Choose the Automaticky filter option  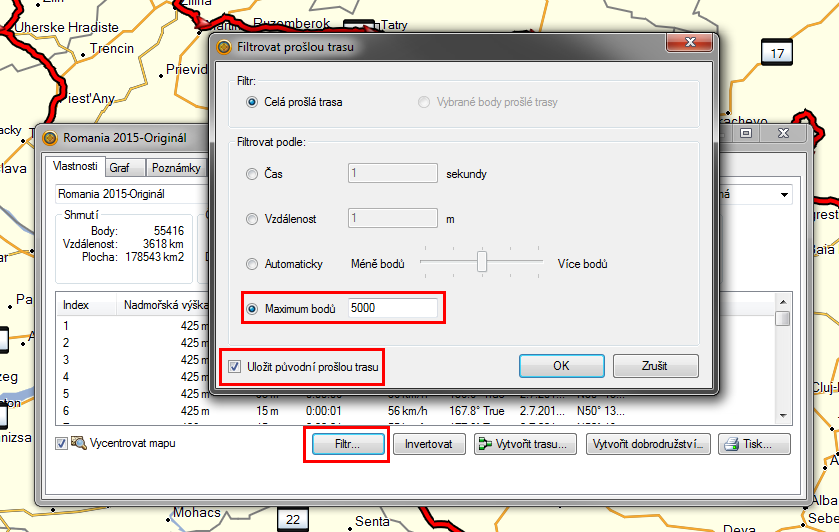click(x=251, y=264)
